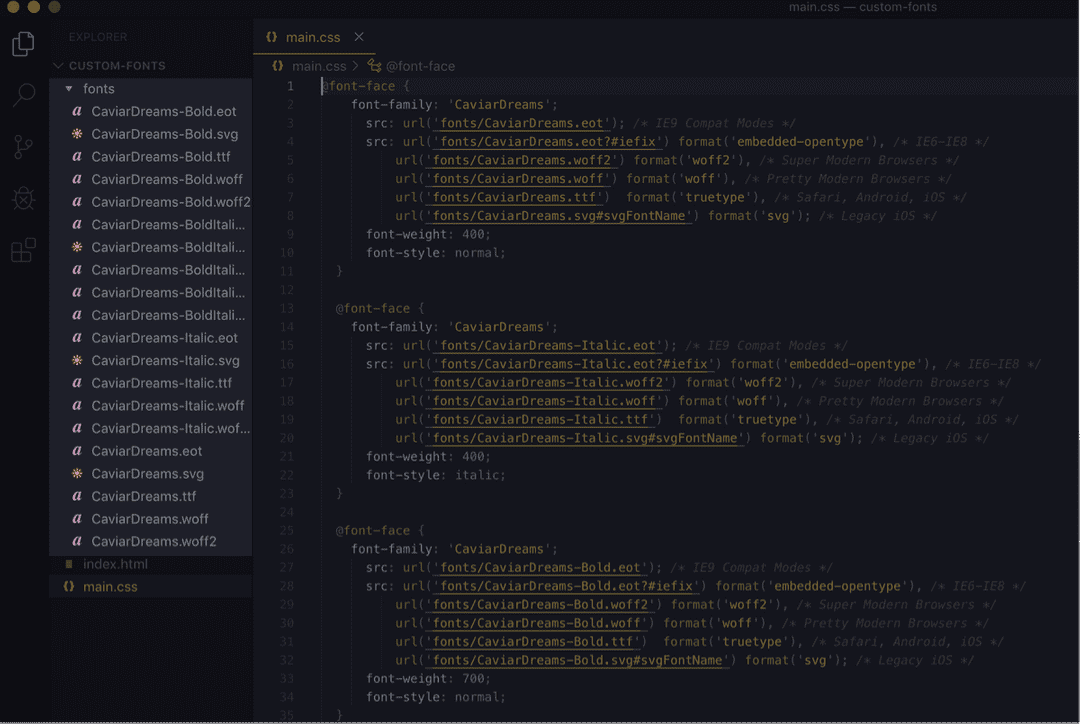Click the @font-face symbol icon in the breadcrumb
The image size is (1080, 724).
(x=373, y=65)
